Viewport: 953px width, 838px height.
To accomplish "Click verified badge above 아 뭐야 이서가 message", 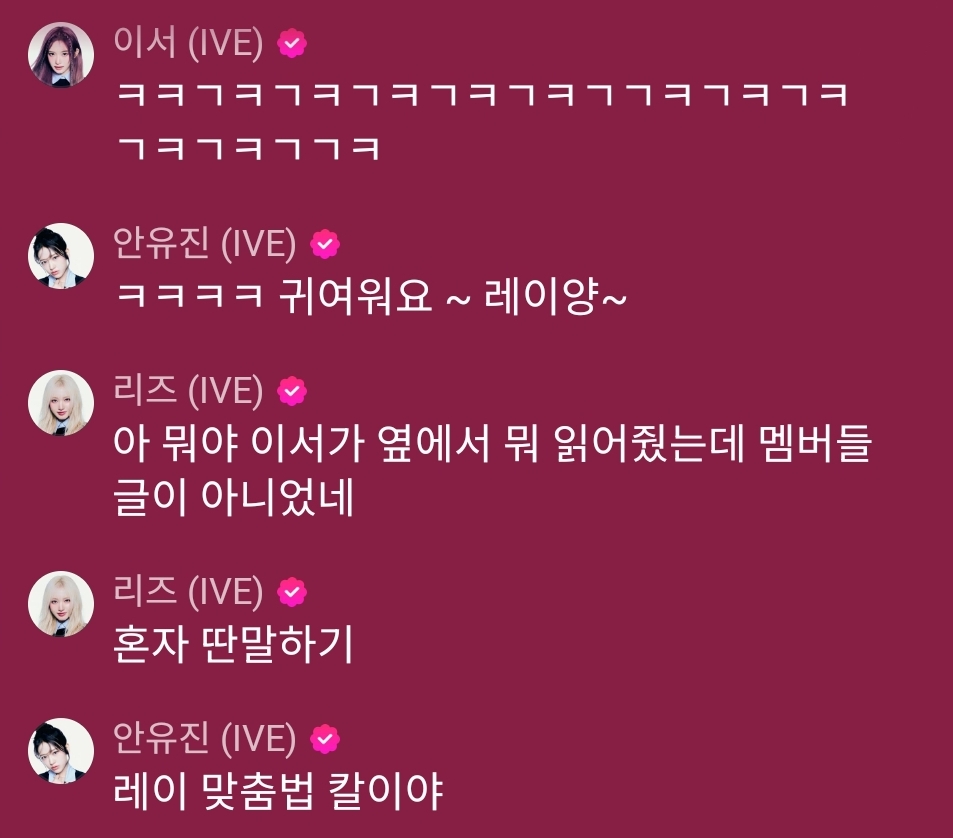I will [292, 391].
